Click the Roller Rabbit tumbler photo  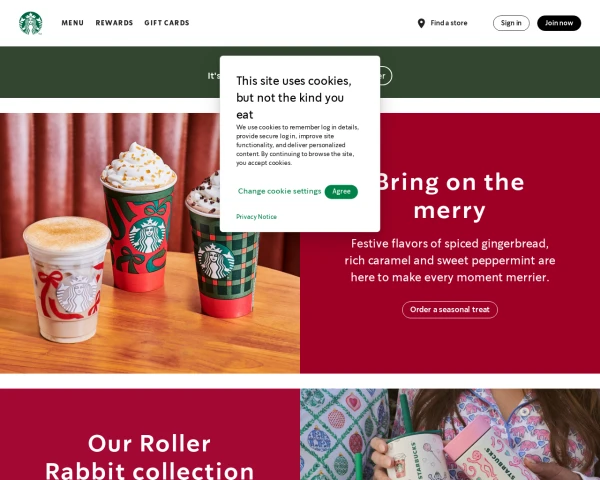click(450, 434)
